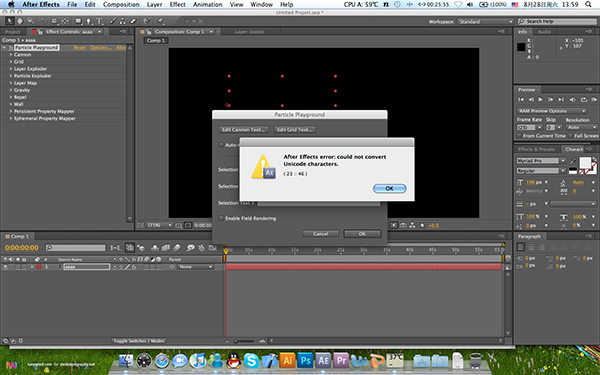Viewport: 600px width, 375px height.
Task: Open the Animation menu
Action: coord(208,4)
